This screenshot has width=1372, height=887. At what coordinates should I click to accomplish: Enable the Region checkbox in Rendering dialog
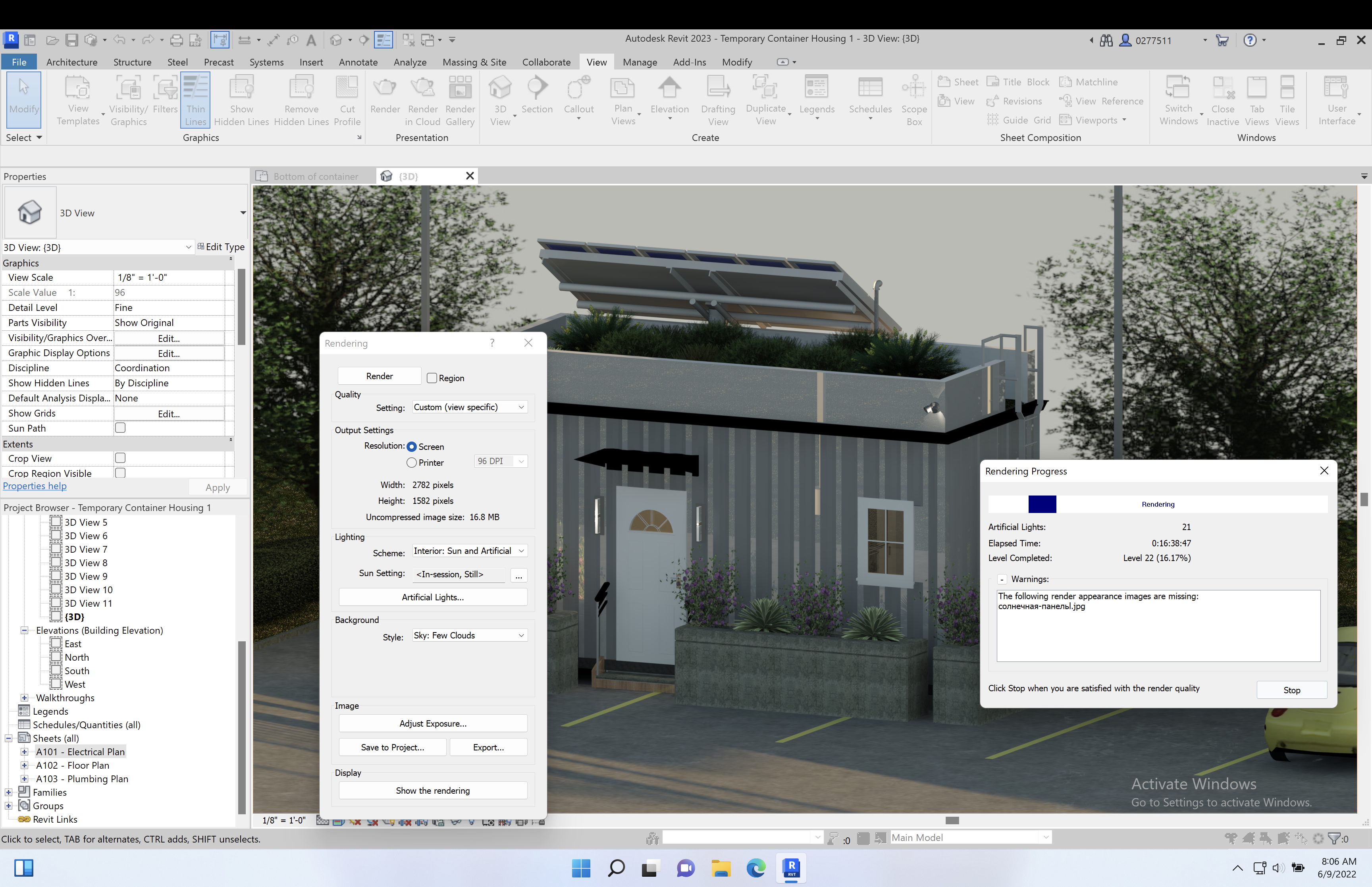click(432, 378)
